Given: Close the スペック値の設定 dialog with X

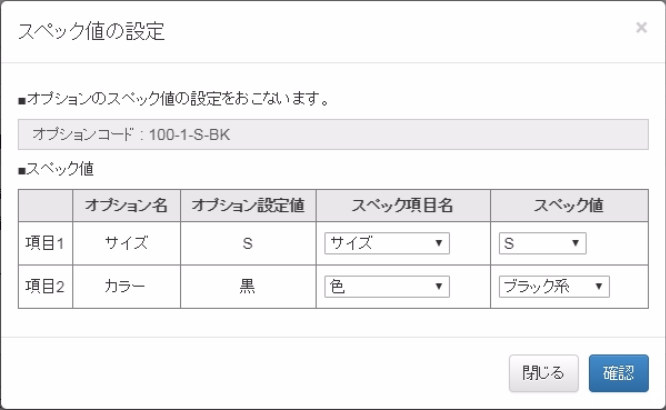Looking at the screenshot, I should 641,28.
